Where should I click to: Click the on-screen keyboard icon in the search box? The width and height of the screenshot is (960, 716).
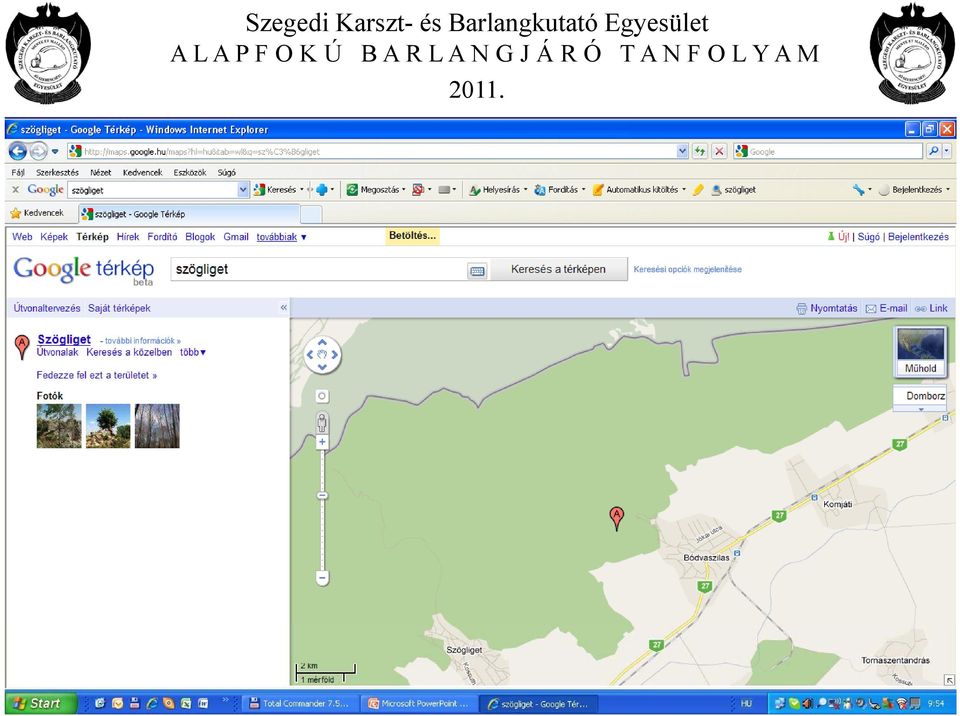(x=478, y=270)
